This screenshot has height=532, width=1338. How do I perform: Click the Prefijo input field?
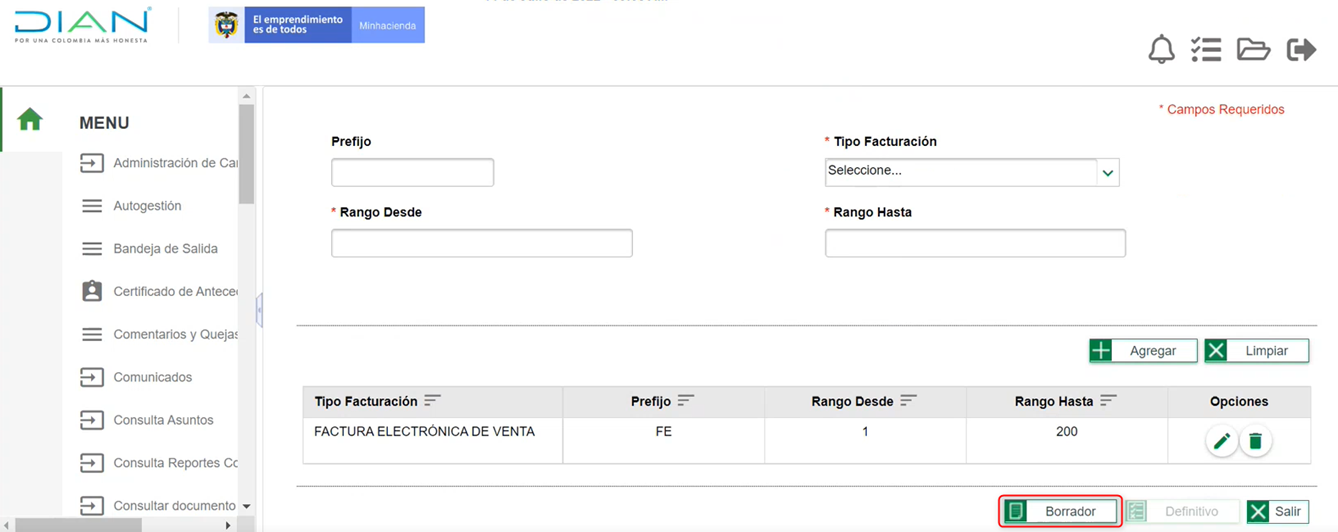pos(412,172)
